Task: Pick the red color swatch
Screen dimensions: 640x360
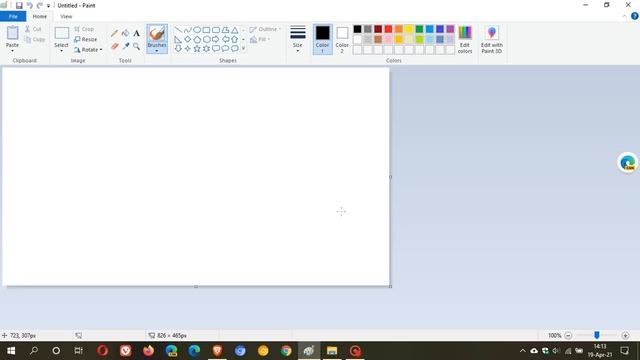Action: (x=388, y=29)
